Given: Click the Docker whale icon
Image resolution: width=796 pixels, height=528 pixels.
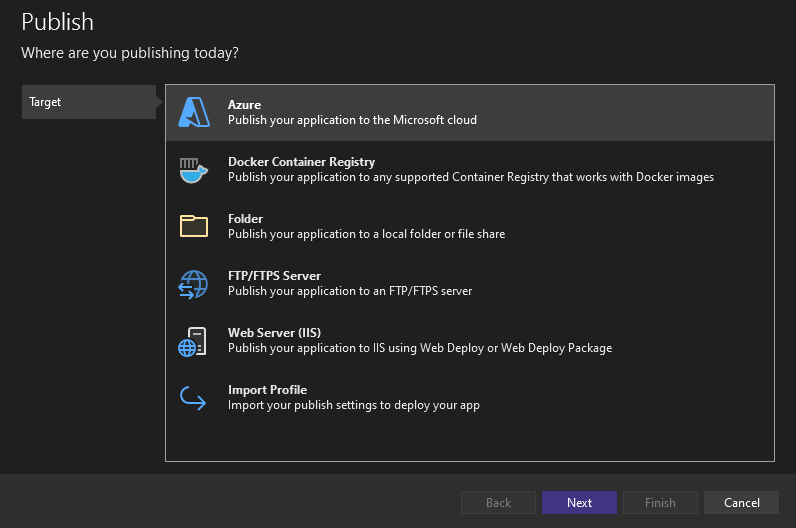Looking at the screenshot, I should [193, 170].
